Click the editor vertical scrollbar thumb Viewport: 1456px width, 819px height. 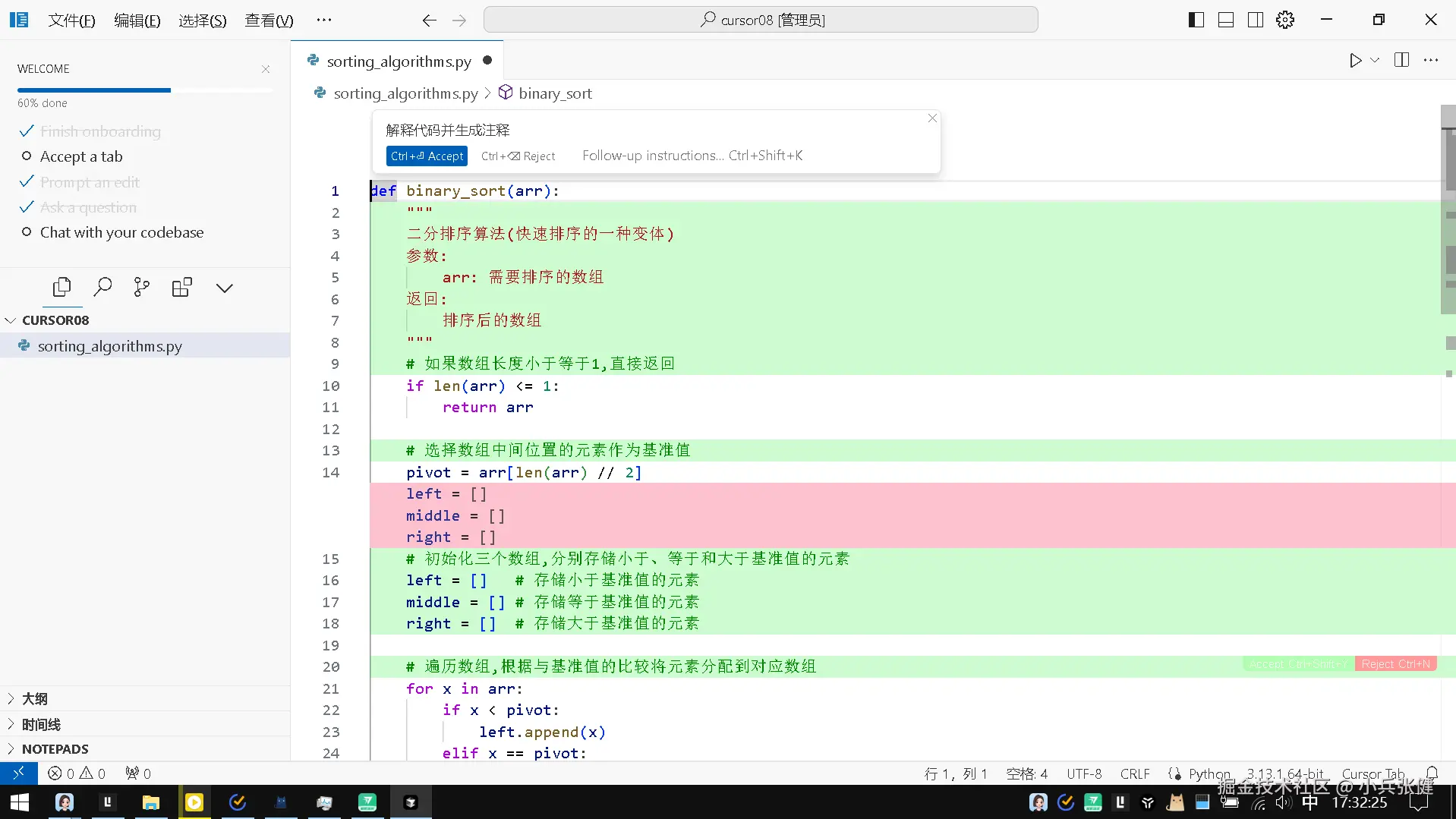(1448, 209)
